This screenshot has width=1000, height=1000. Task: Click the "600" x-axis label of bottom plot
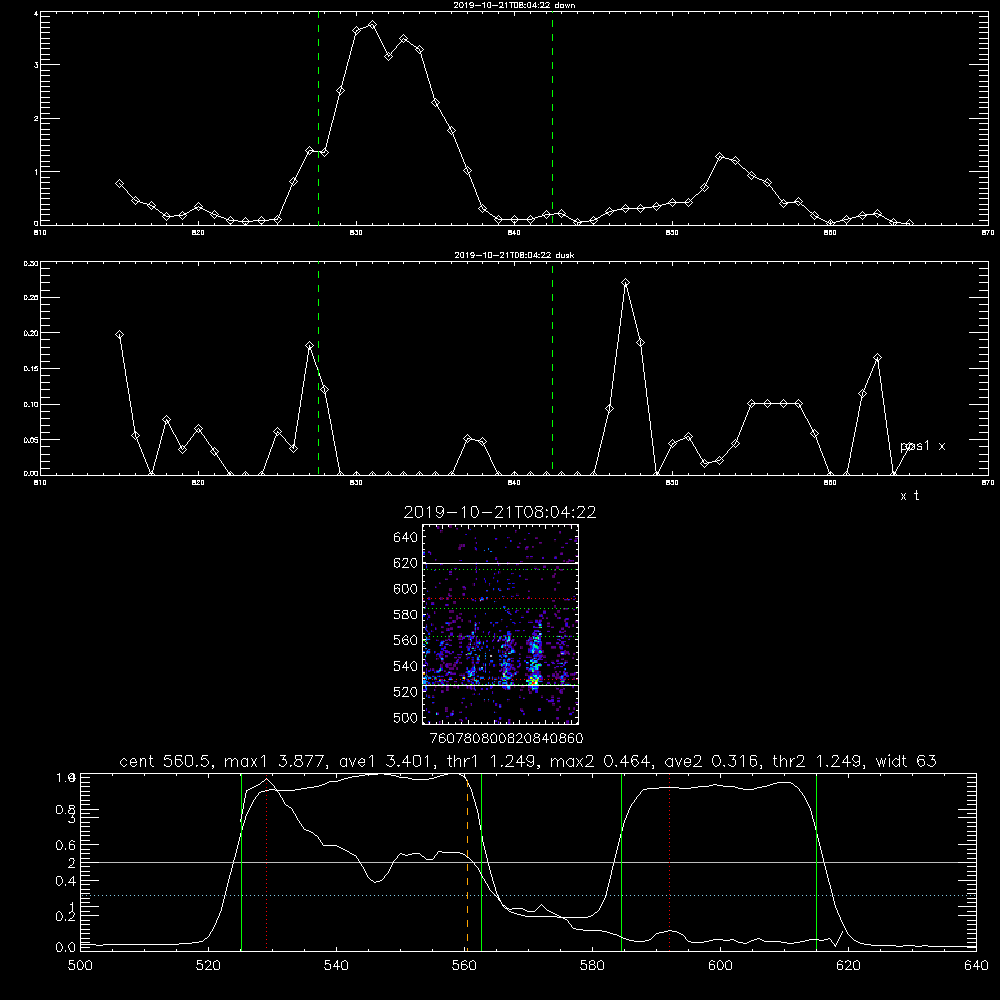[721, 966]
